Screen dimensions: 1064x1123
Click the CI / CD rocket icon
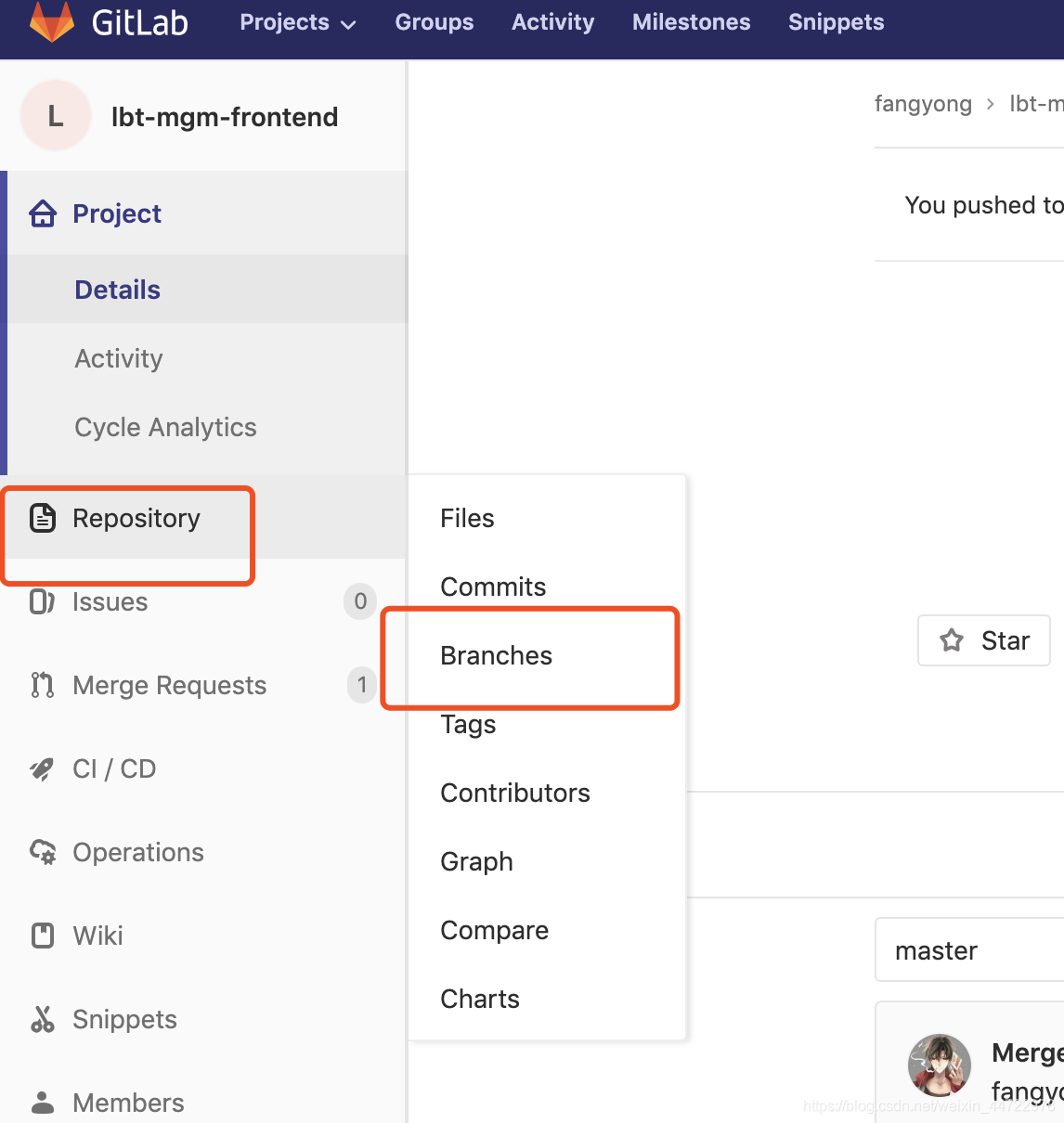pyautogui.click(x=43, y=768)
